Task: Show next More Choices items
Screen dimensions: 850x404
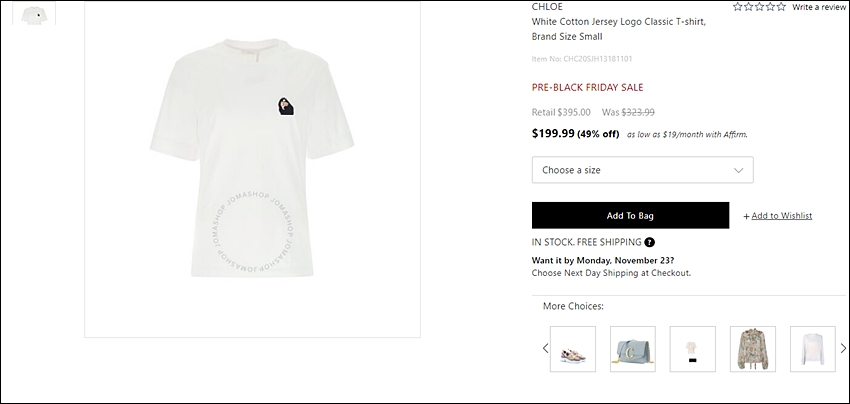Action: click(x=843, y=349)
